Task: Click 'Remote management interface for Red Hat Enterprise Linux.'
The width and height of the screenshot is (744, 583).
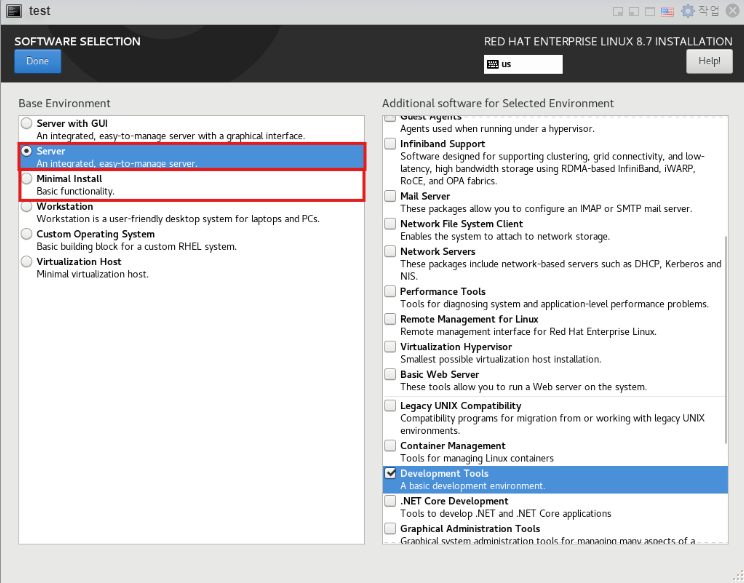Action: pyautogui.click(x=528, y=332)
